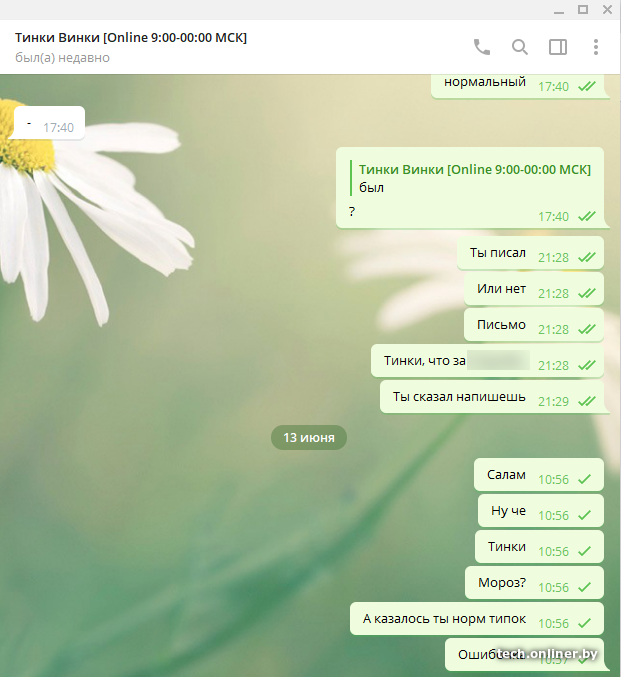Toggle the right side info panel
The image size is (621, 677).
pyautogui.click(x=558, y=47)
